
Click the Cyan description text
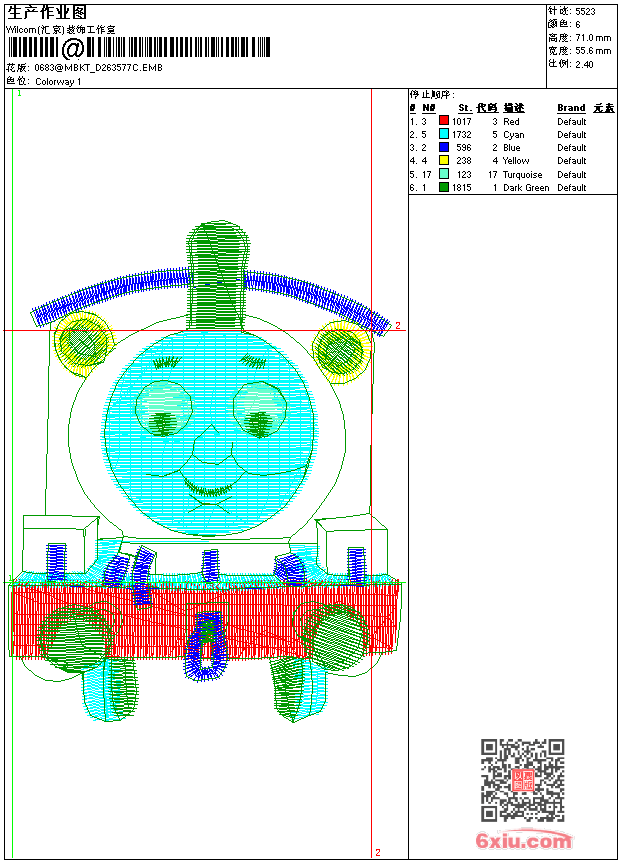coord(514,135)
